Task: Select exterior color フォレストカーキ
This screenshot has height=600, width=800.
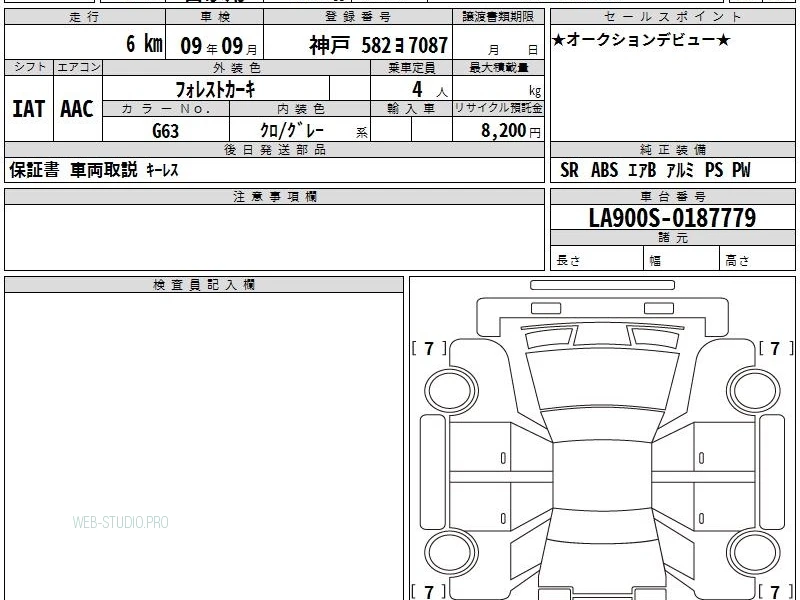Action: click(x=215, y=89)
